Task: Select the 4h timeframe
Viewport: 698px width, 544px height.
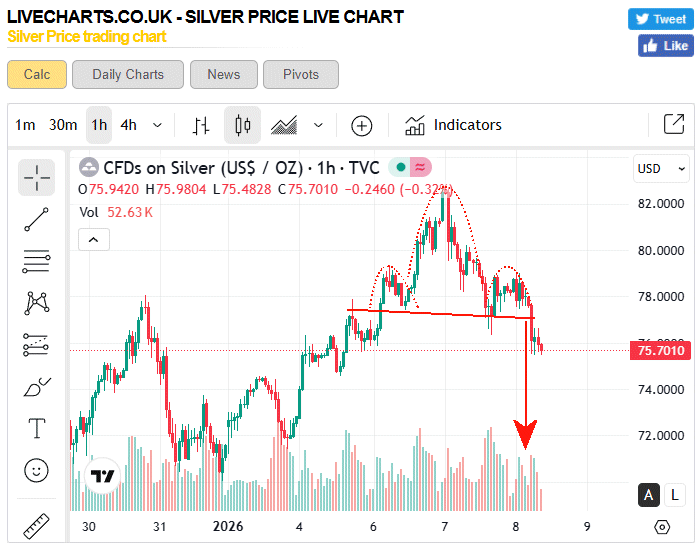Action: click(x=128, y=125)
